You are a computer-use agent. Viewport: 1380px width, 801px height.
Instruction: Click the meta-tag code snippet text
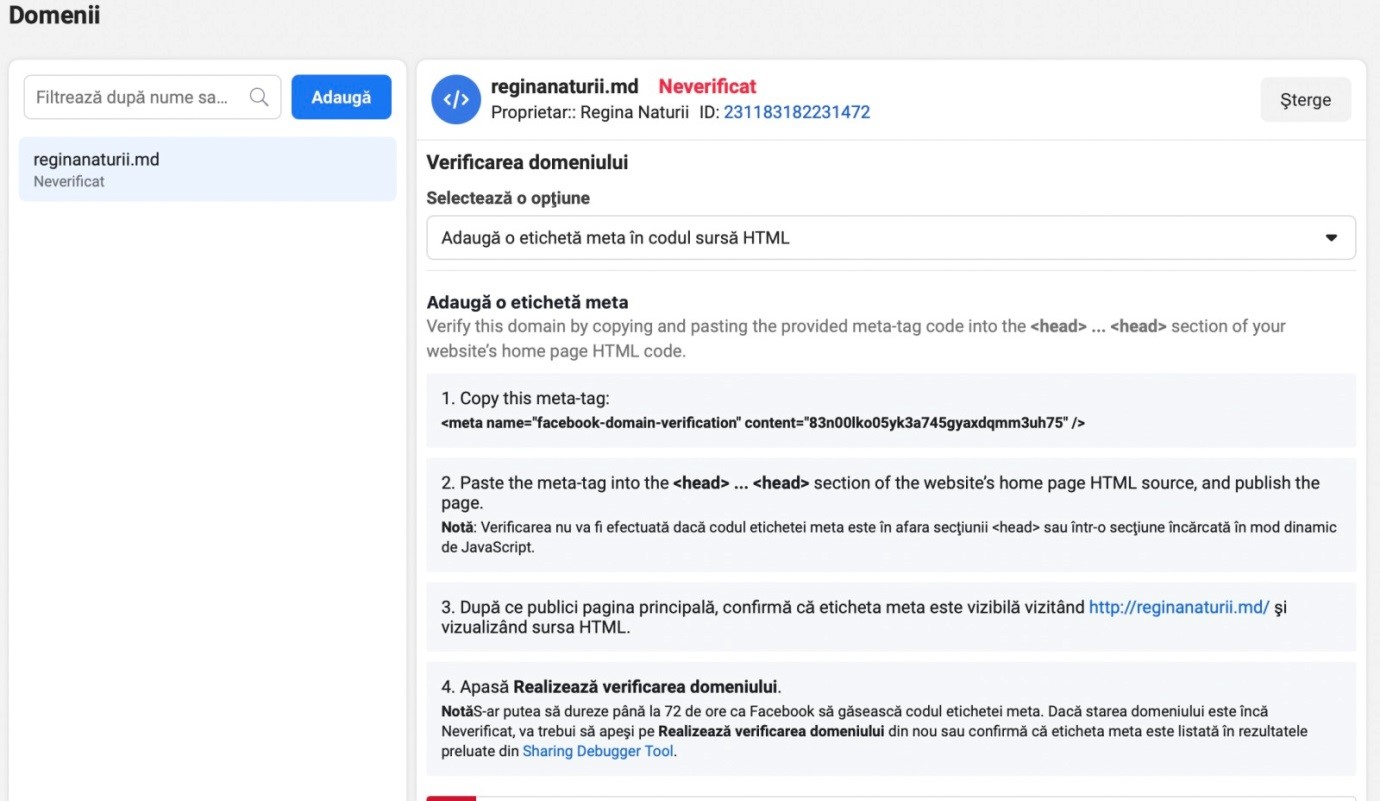(763, 423)
